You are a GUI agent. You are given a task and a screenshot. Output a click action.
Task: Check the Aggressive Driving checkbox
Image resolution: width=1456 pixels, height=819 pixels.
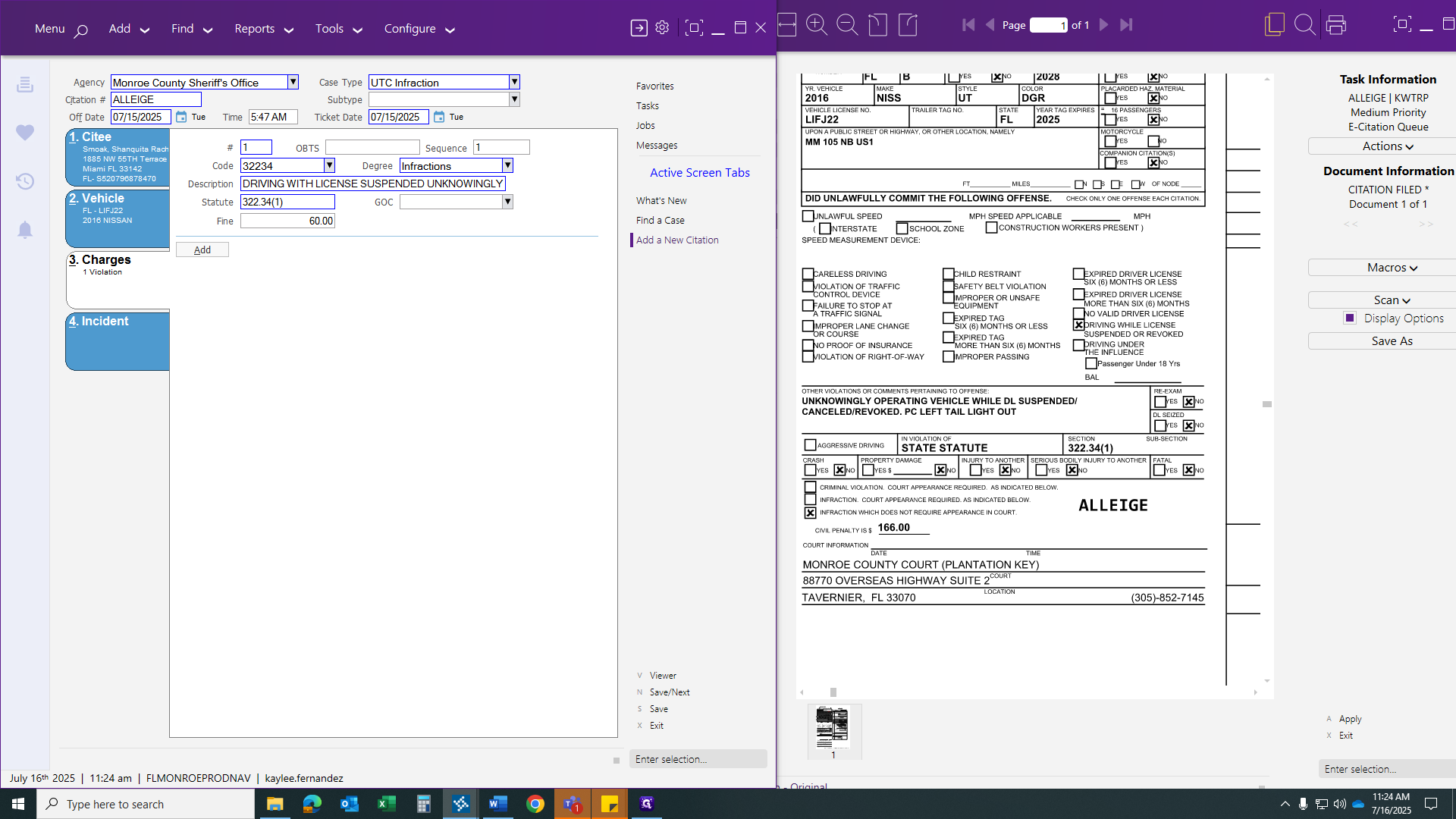tap(810, 445)
